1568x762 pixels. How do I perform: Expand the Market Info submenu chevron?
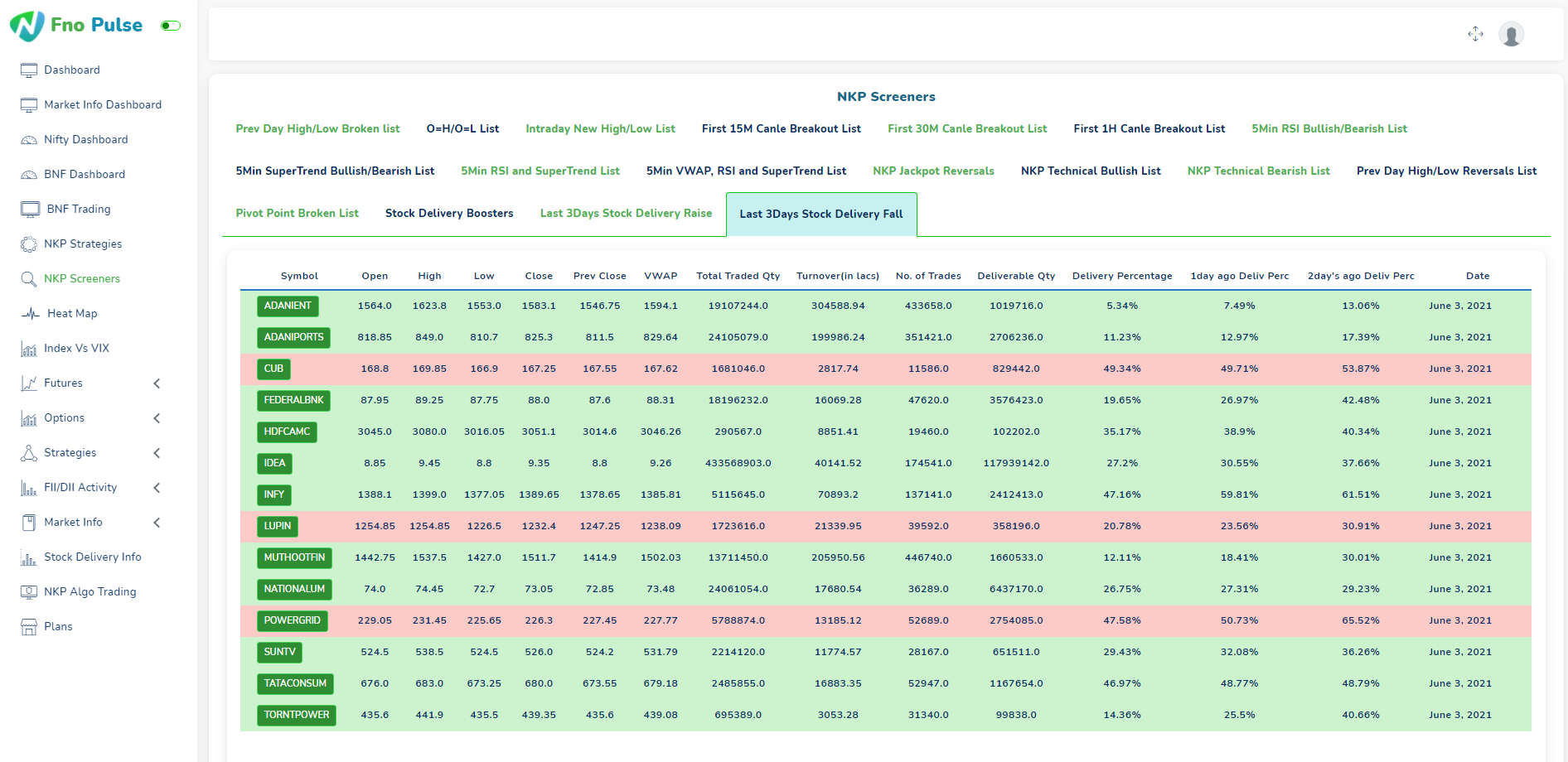pyautogui.click(x=157, y=523)
